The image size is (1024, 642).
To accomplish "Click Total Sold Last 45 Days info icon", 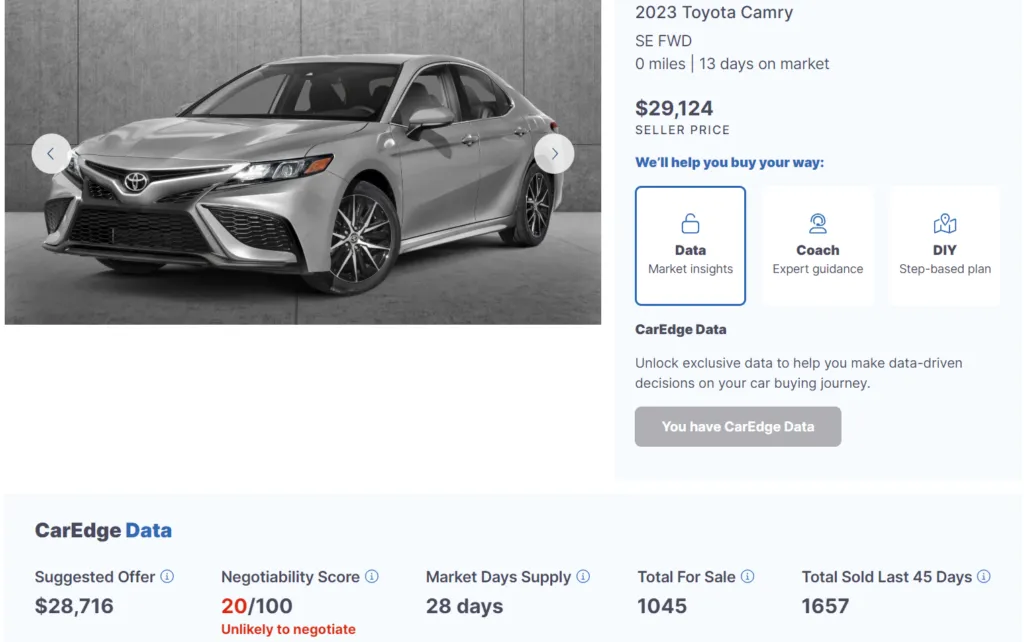I will (984, 577).
